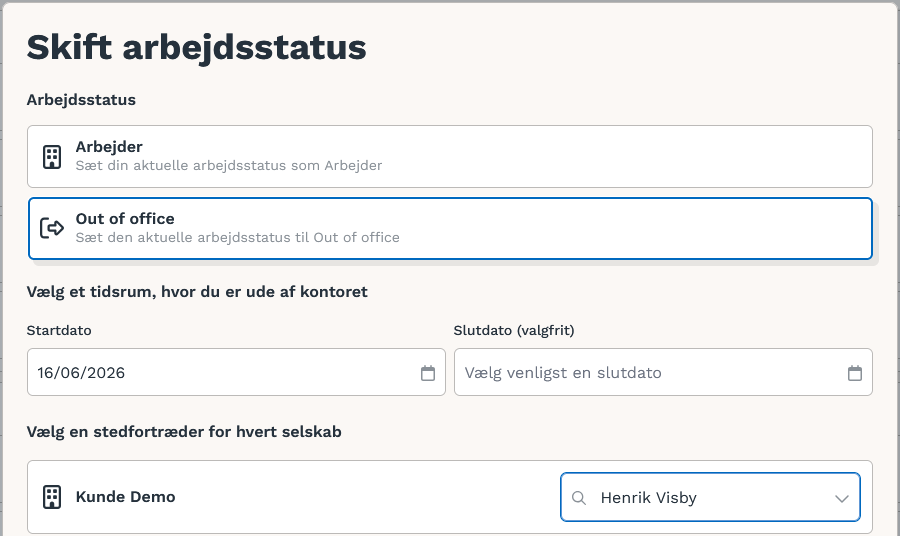Open the Slutdato calendar icon
This screenshot has width=900, height=536.
click(x=855, y=373)
